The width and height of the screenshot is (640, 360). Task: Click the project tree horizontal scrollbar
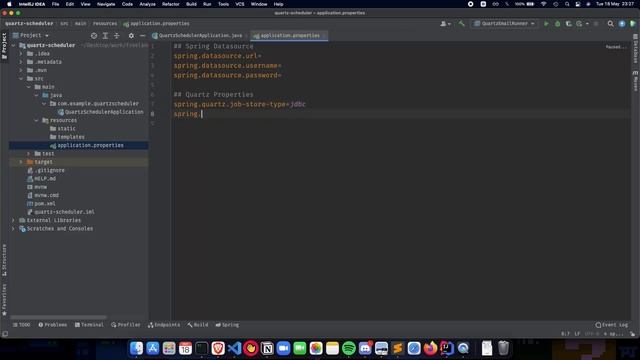[x=58, y=317]
